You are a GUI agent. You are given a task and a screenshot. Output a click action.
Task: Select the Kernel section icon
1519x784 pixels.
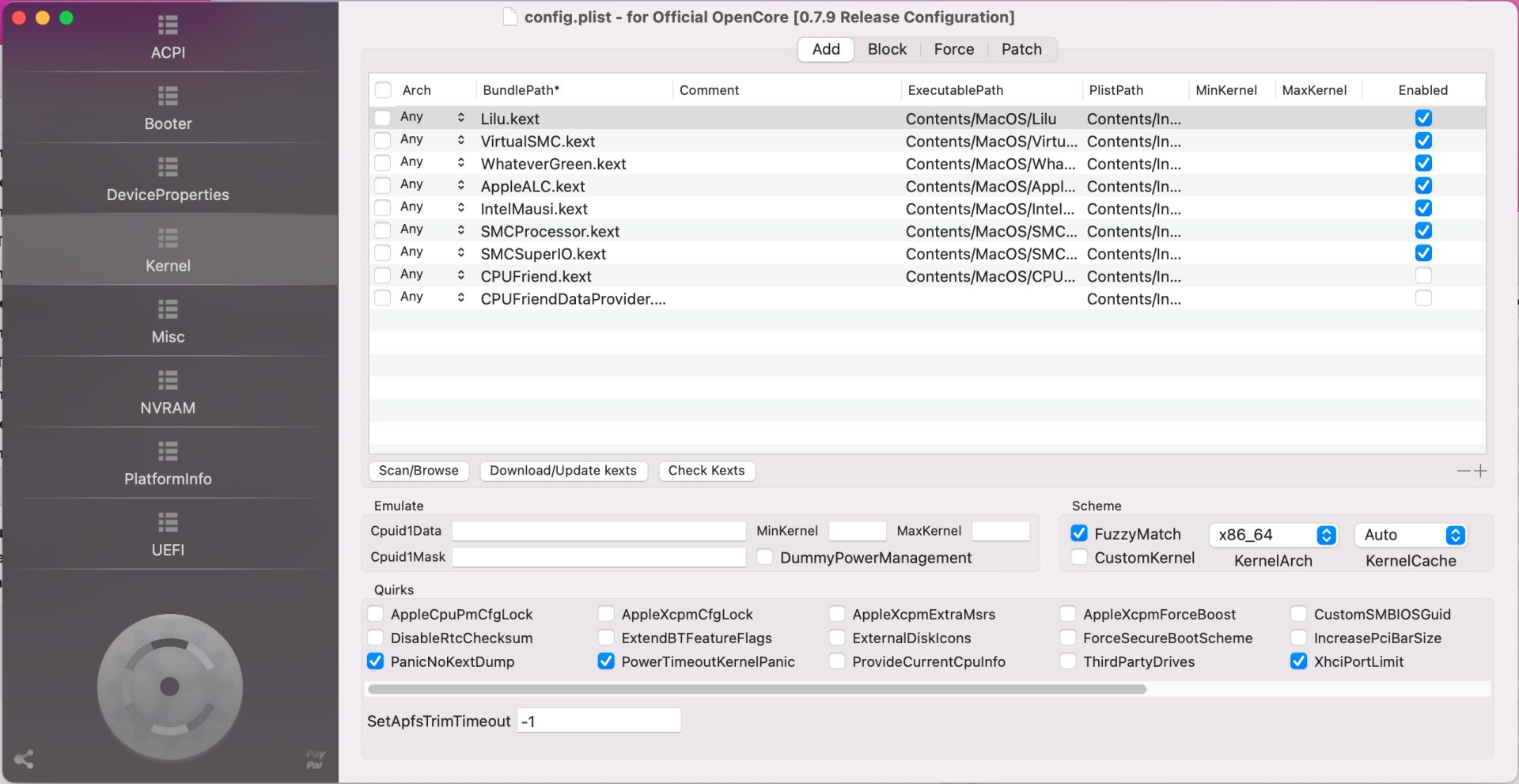[x=168, y=239]
